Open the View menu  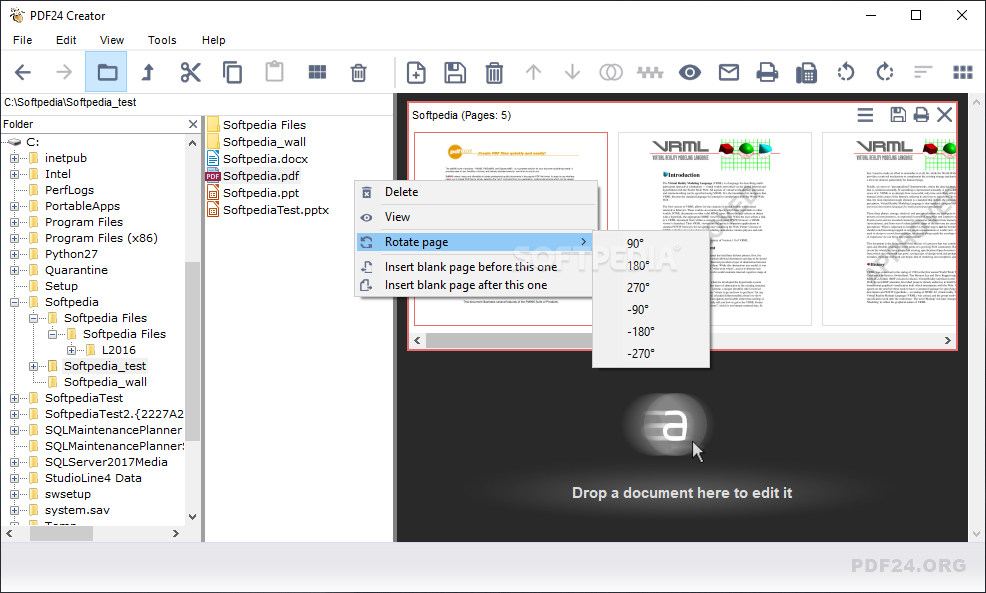tap(112, 40)
